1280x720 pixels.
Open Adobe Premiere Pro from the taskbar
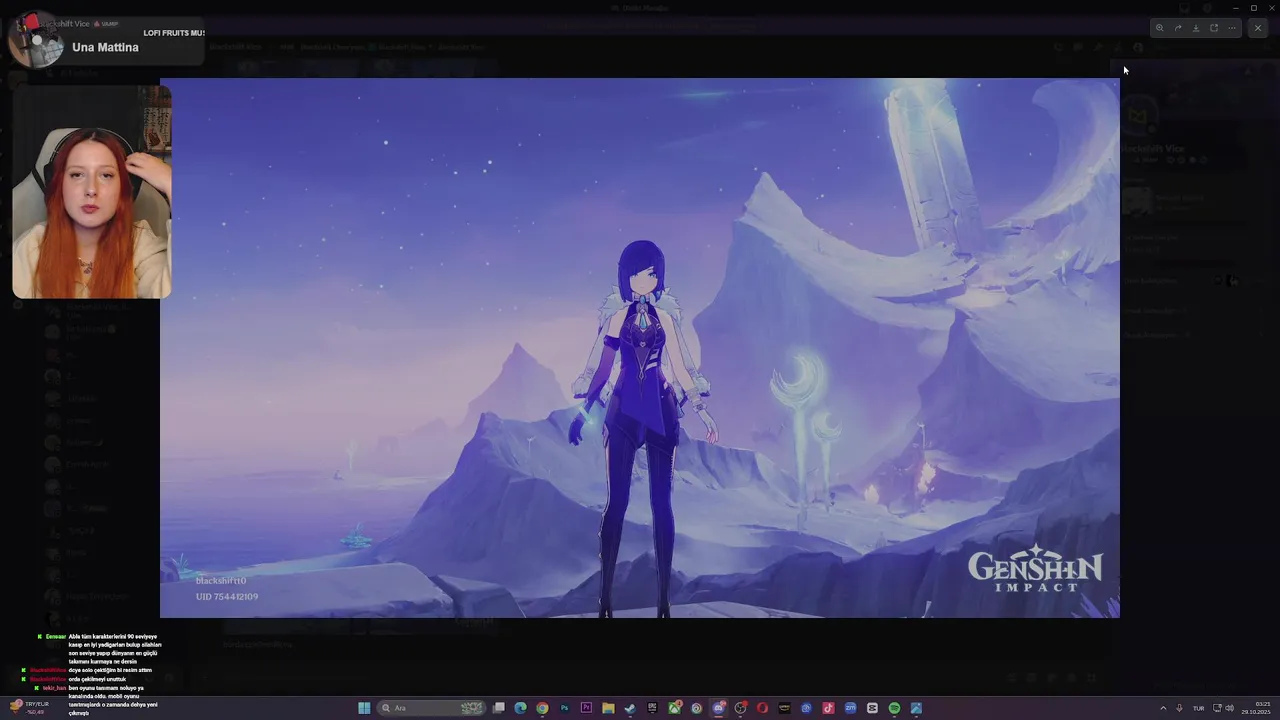[586, 708]
